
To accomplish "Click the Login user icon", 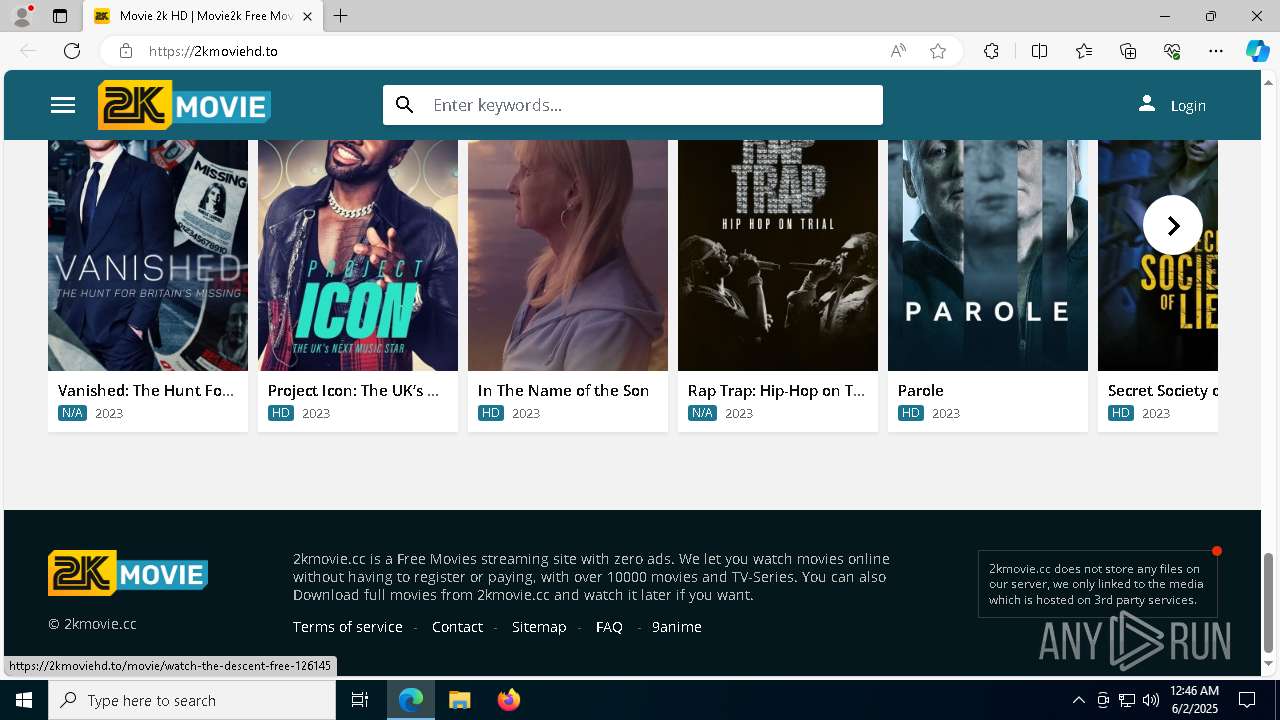I will 1147,104.
